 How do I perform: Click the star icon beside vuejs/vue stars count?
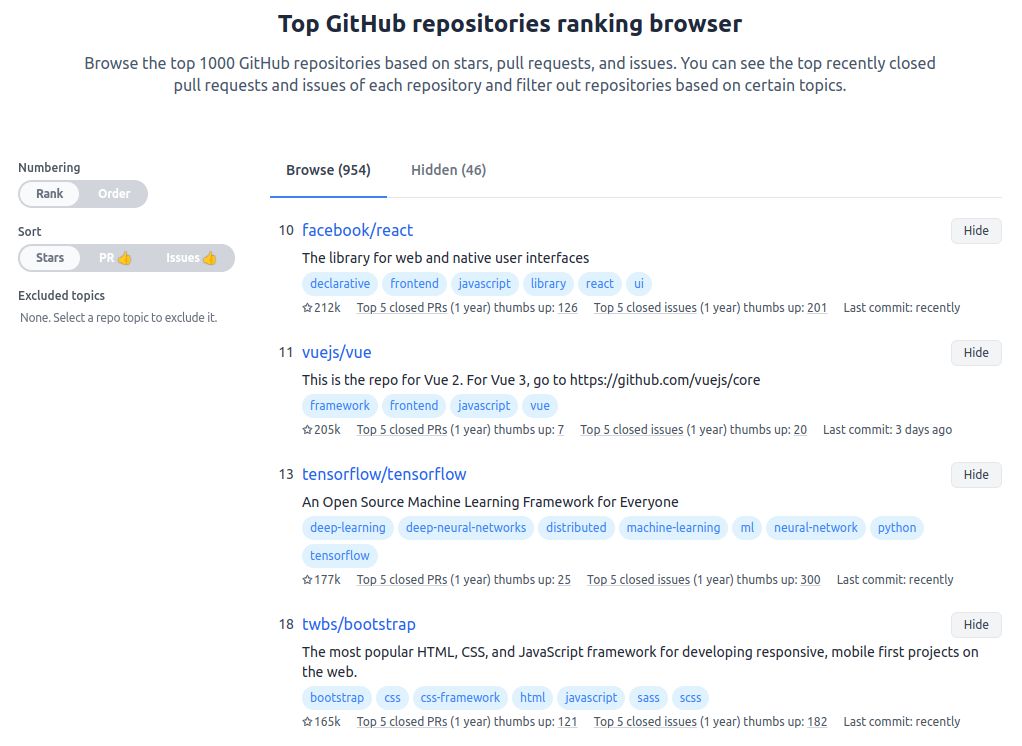(x=306, y=429)
